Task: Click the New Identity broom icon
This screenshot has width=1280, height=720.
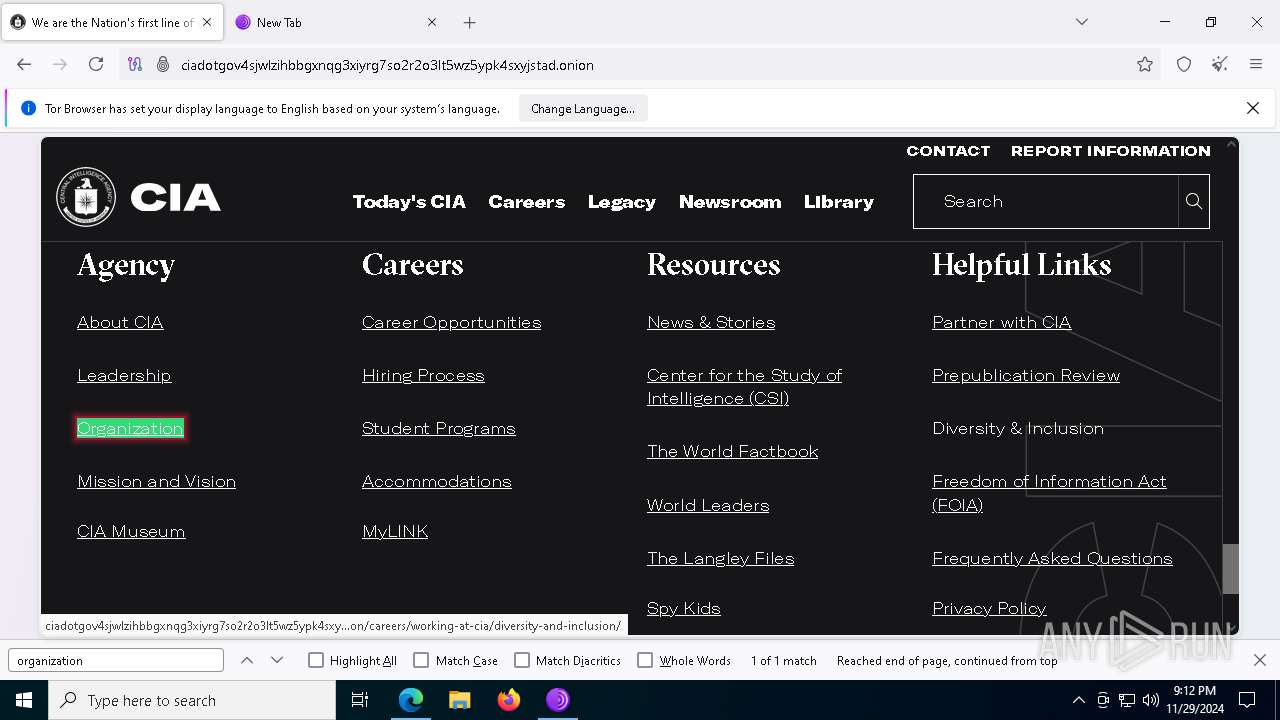Action: tap(1219, 65)
